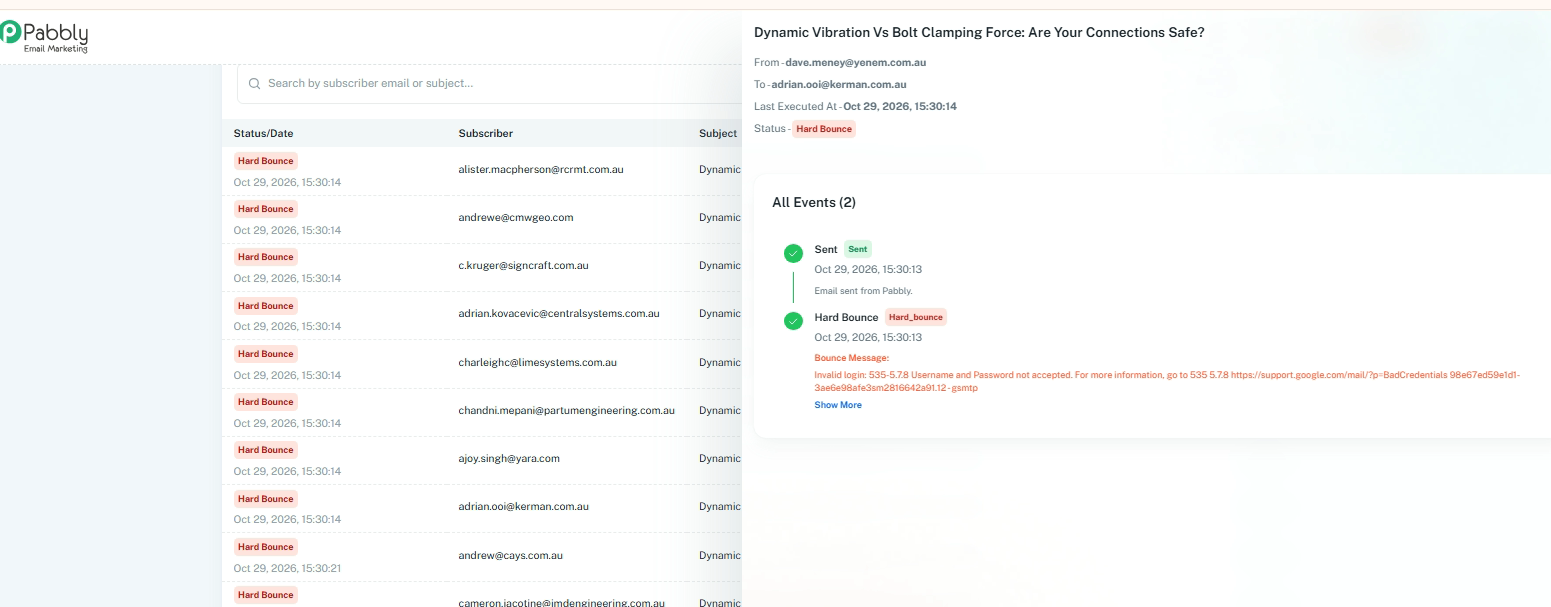
Task: Select adrian.ooi@kerman.com.au in the subscriber table
Action: point(524,507)
